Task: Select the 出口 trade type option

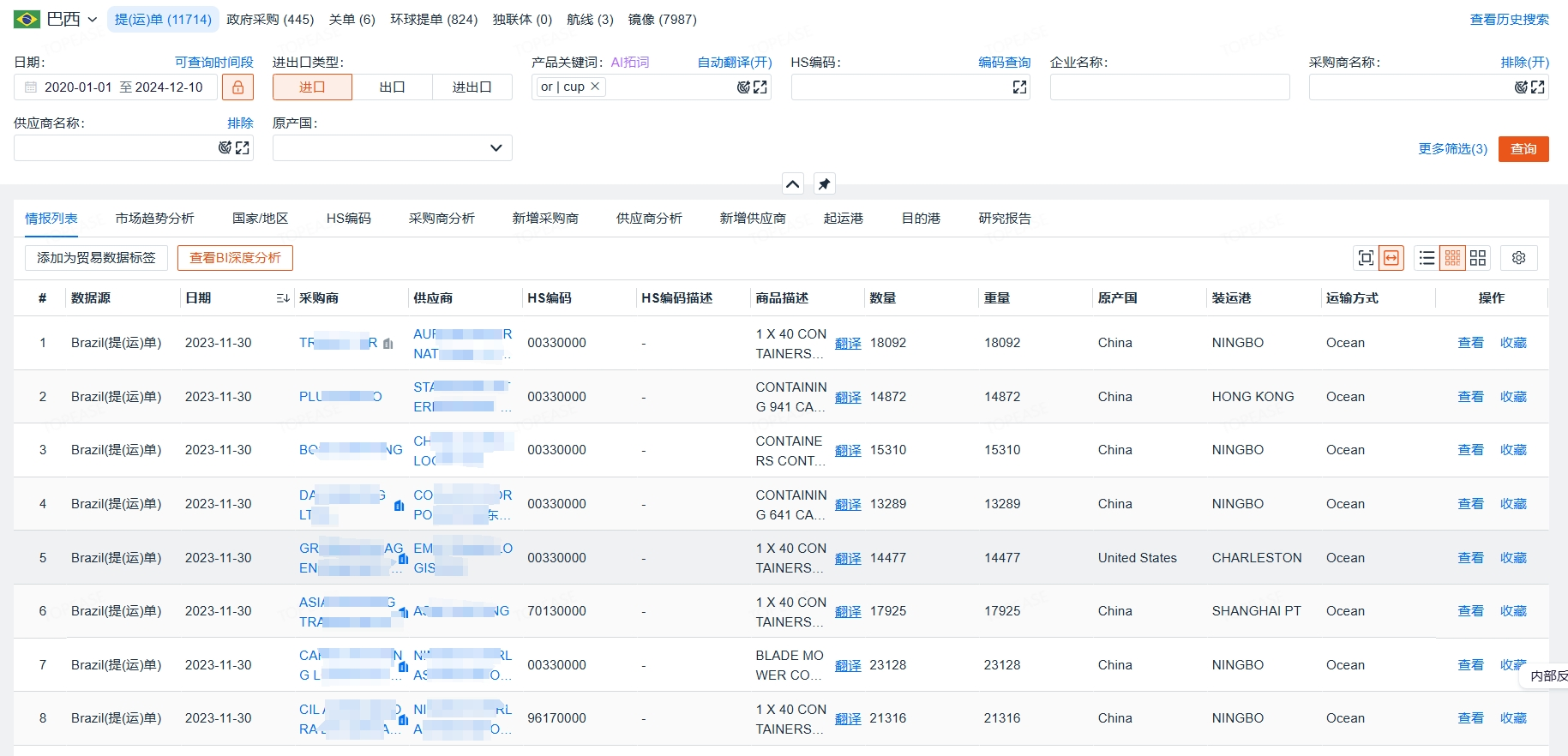Action: (x=392, y=87)
